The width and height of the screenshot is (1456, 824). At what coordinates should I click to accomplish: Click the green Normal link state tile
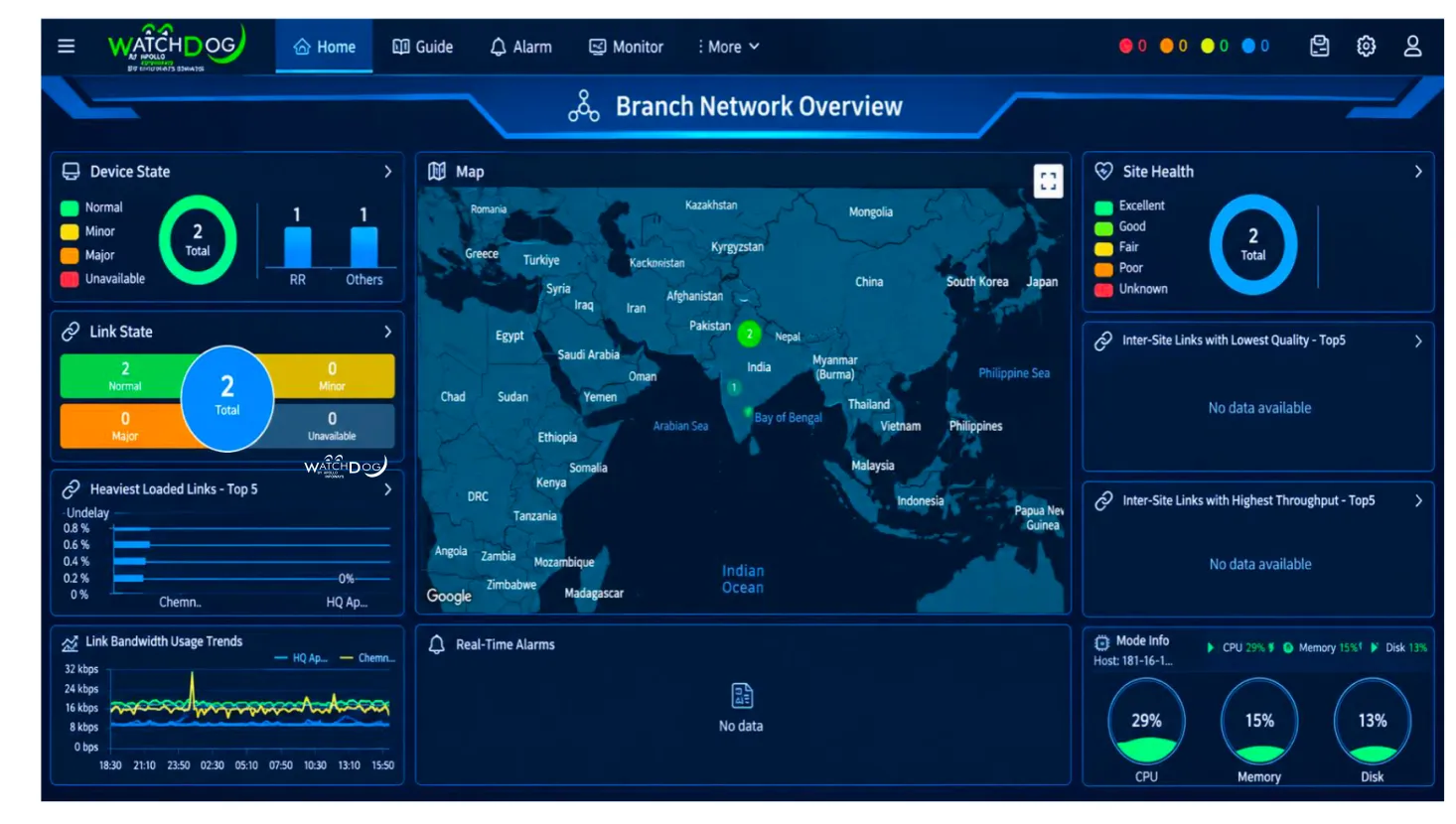pos(125,376)
